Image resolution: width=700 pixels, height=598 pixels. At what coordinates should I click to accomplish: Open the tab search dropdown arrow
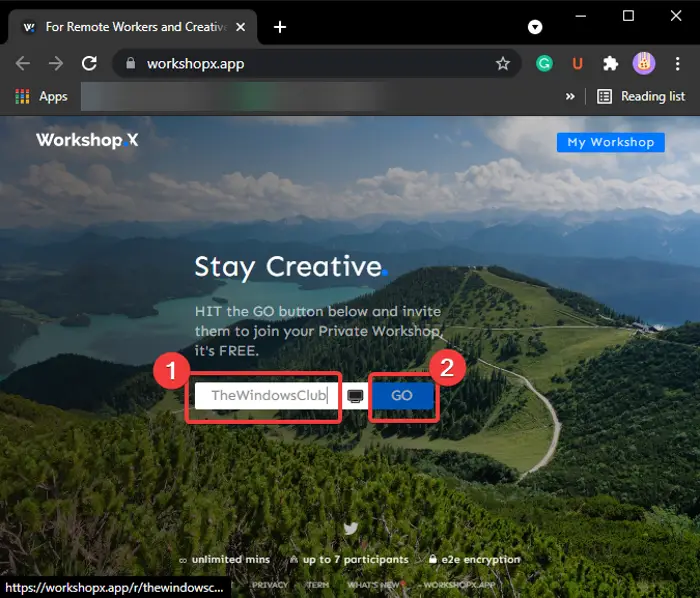pyautogui.click(x=535, y=27)
